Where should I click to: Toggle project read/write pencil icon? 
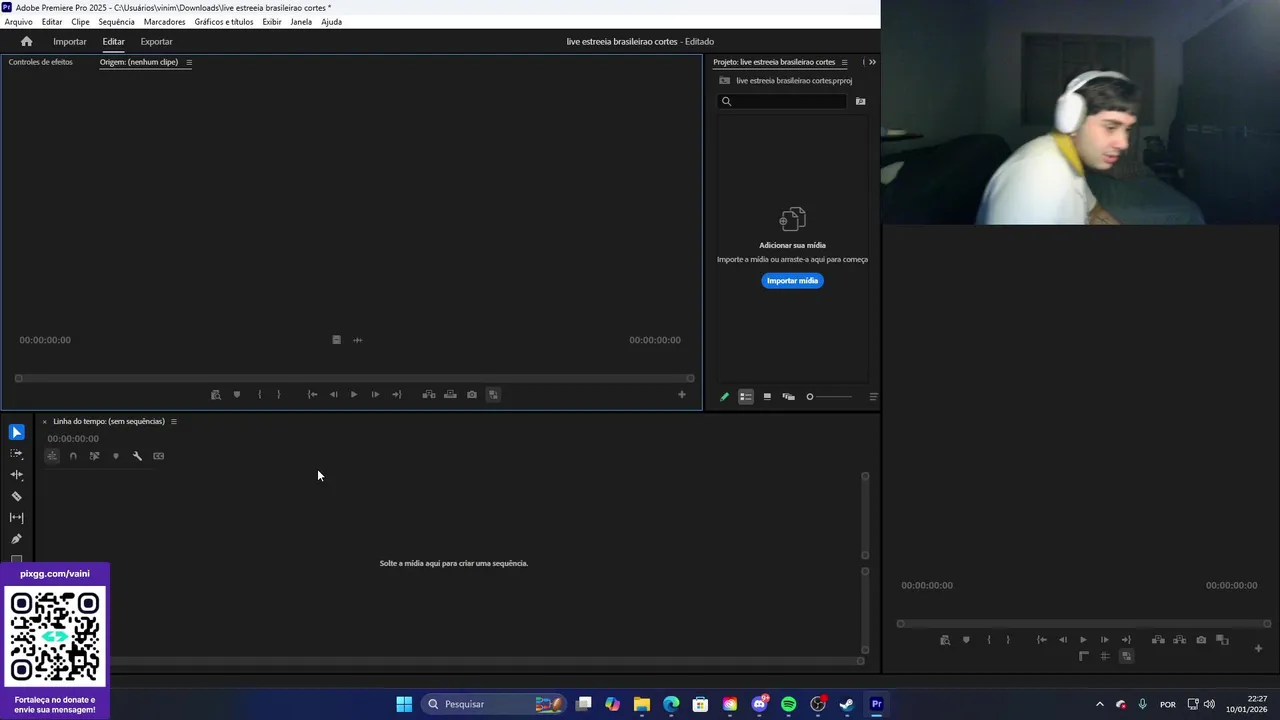[x=725, y=397]
